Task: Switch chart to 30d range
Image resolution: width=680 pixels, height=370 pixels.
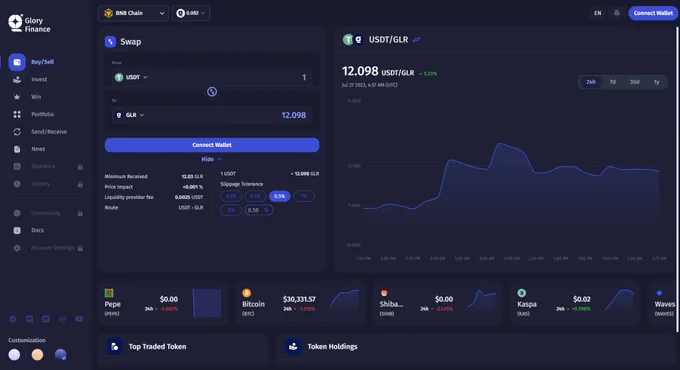Action: point(634,82)
